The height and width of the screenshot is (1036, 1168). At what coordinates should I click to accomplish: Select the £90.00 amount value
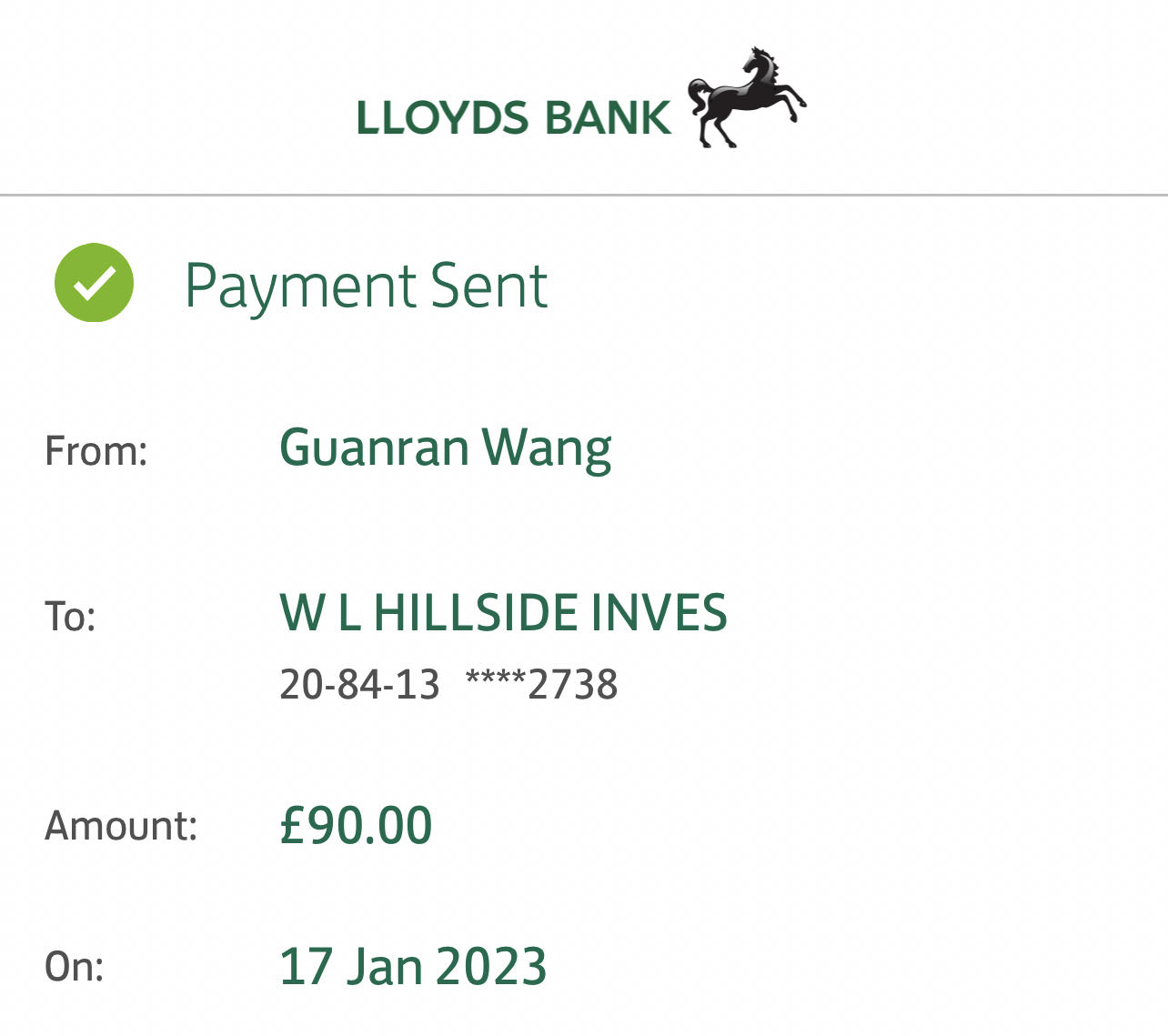point(356,825)
